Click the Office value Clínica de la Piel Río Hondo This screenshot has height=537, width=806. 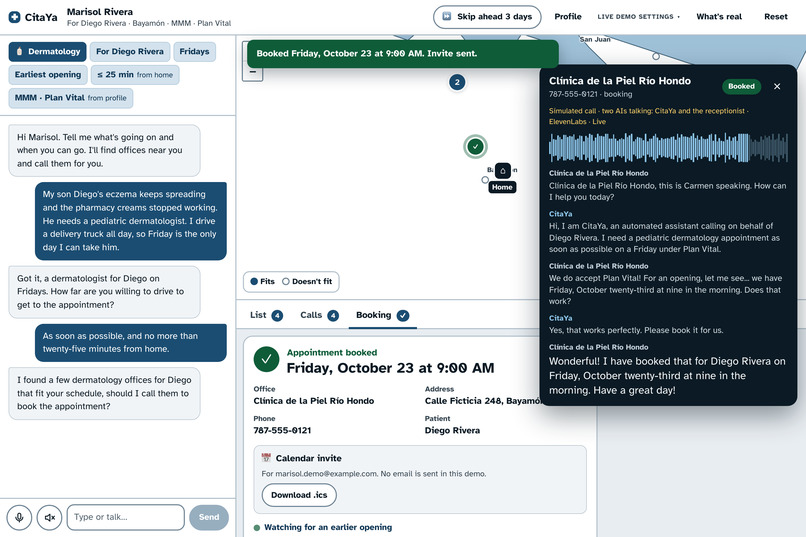tap(314, 401)
